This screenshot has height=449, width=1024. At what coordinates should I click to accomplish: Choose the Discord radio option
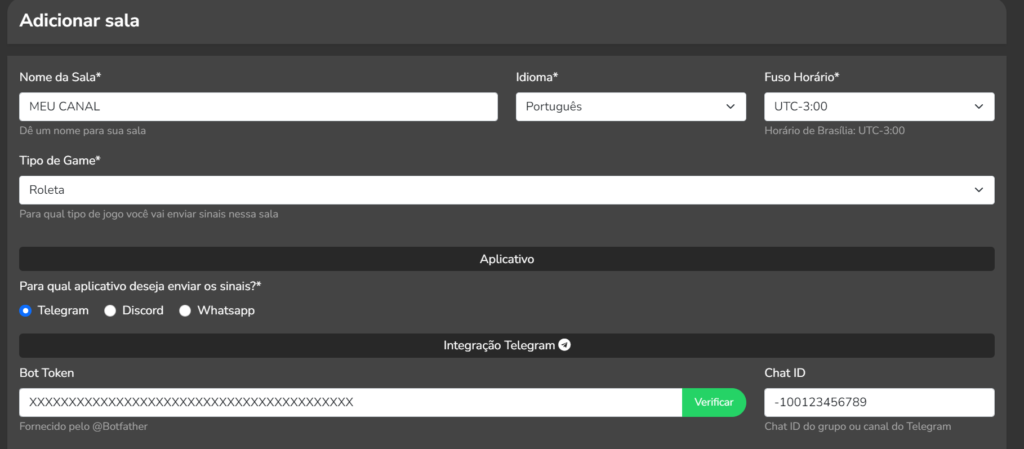click(110, 311)
